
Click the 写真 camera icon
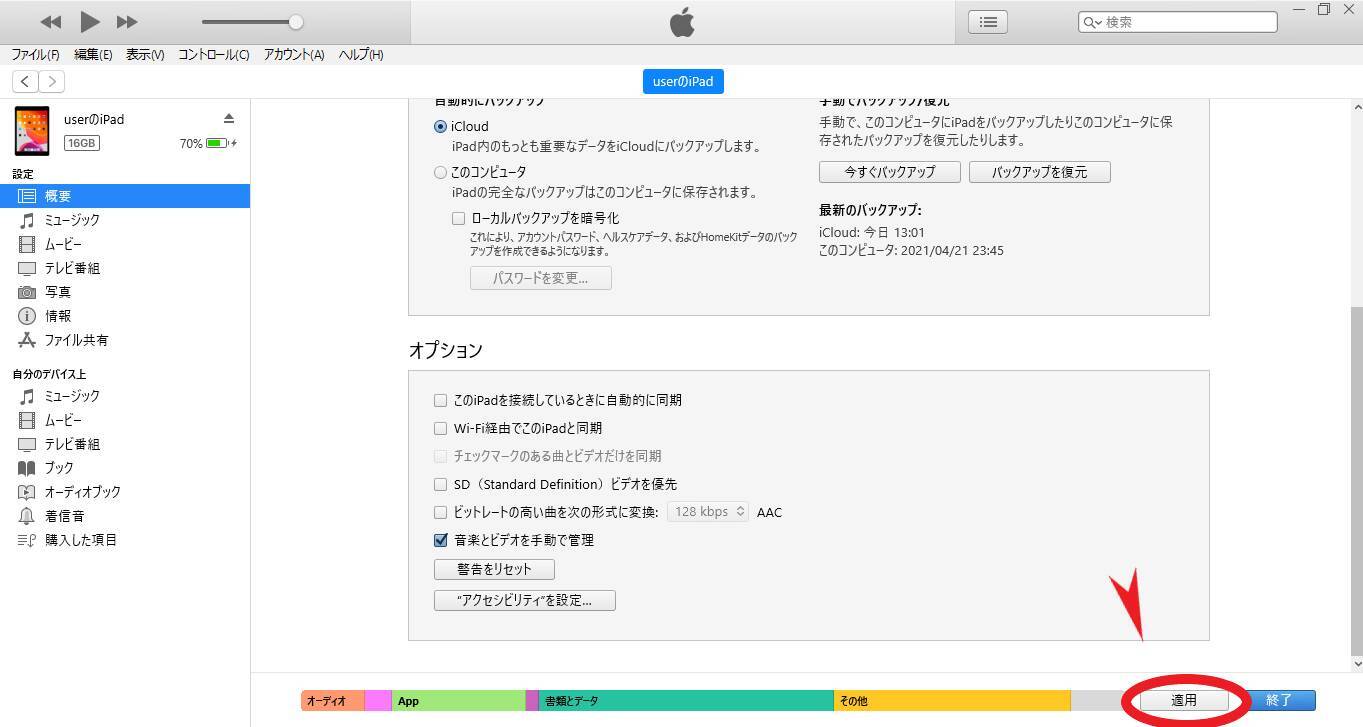27,292
